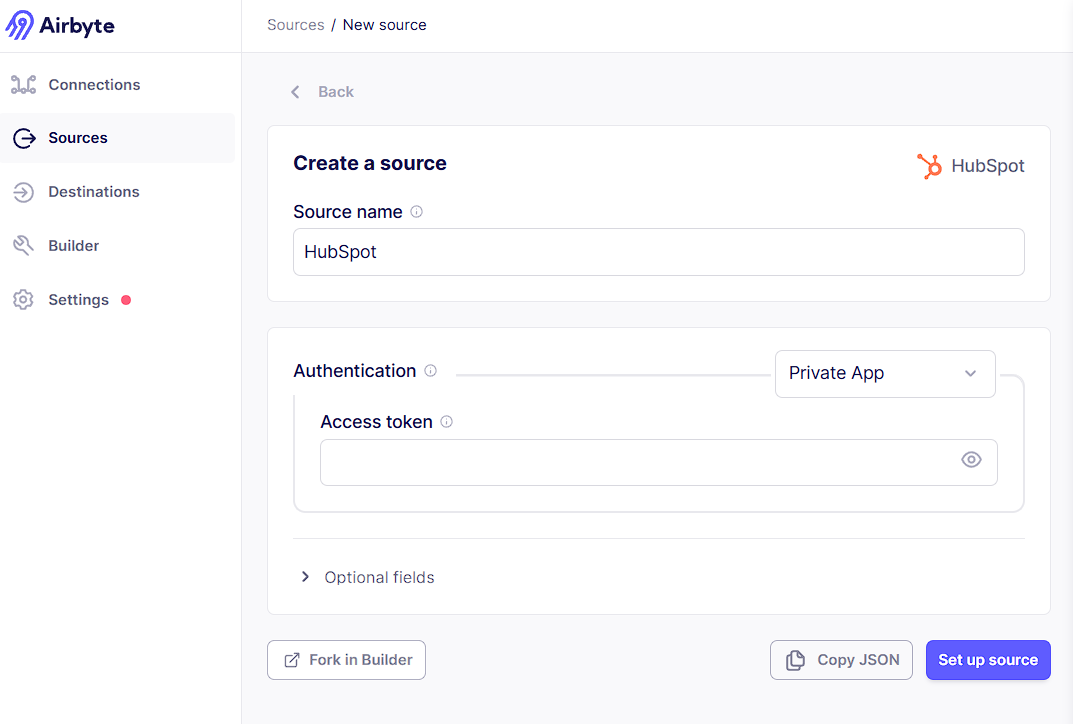Click the Destinations arrow icon in sidebar

23,192
